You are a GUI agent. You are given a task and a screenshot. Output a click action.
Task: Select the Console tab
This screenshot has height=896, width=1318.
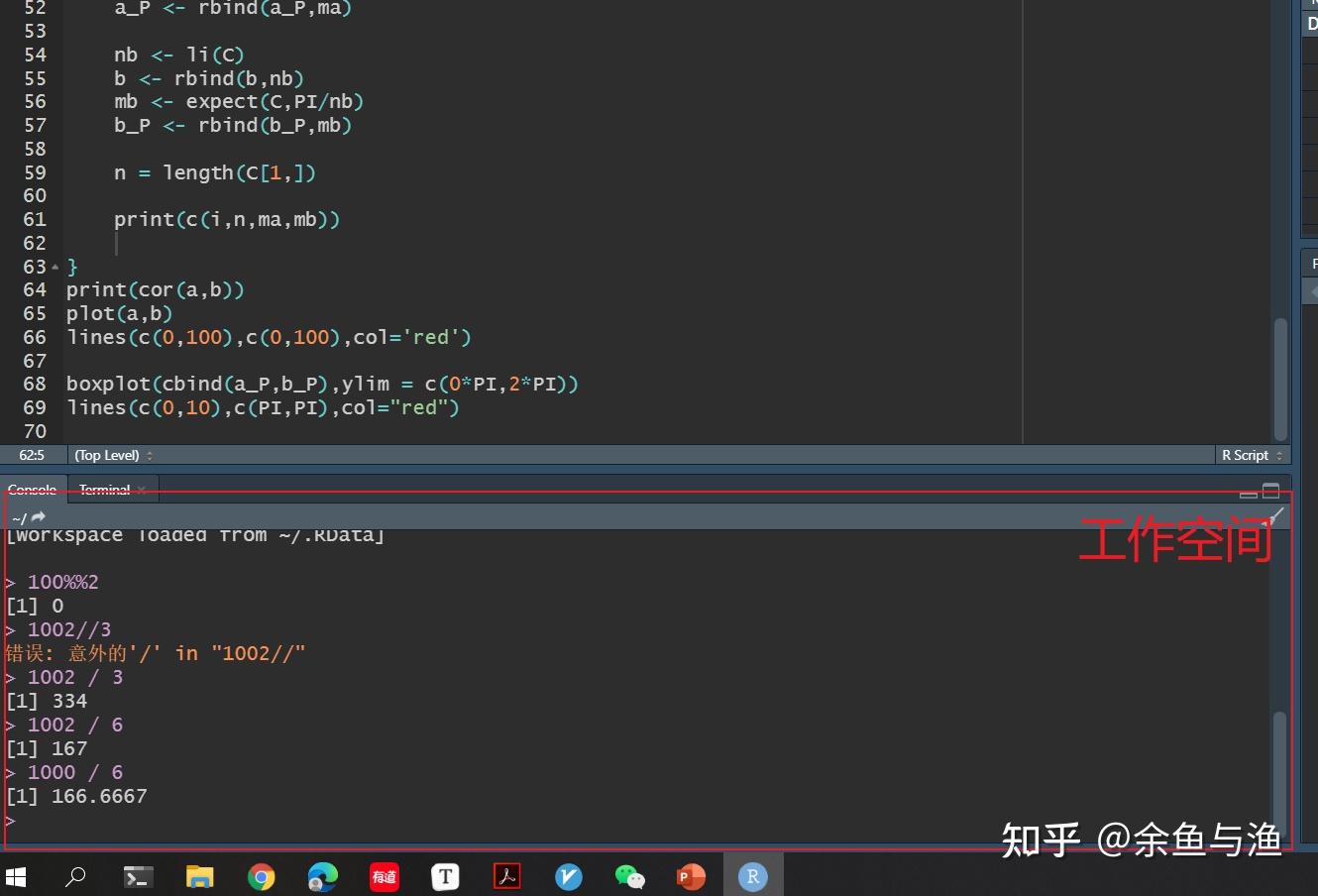point(32,489)
